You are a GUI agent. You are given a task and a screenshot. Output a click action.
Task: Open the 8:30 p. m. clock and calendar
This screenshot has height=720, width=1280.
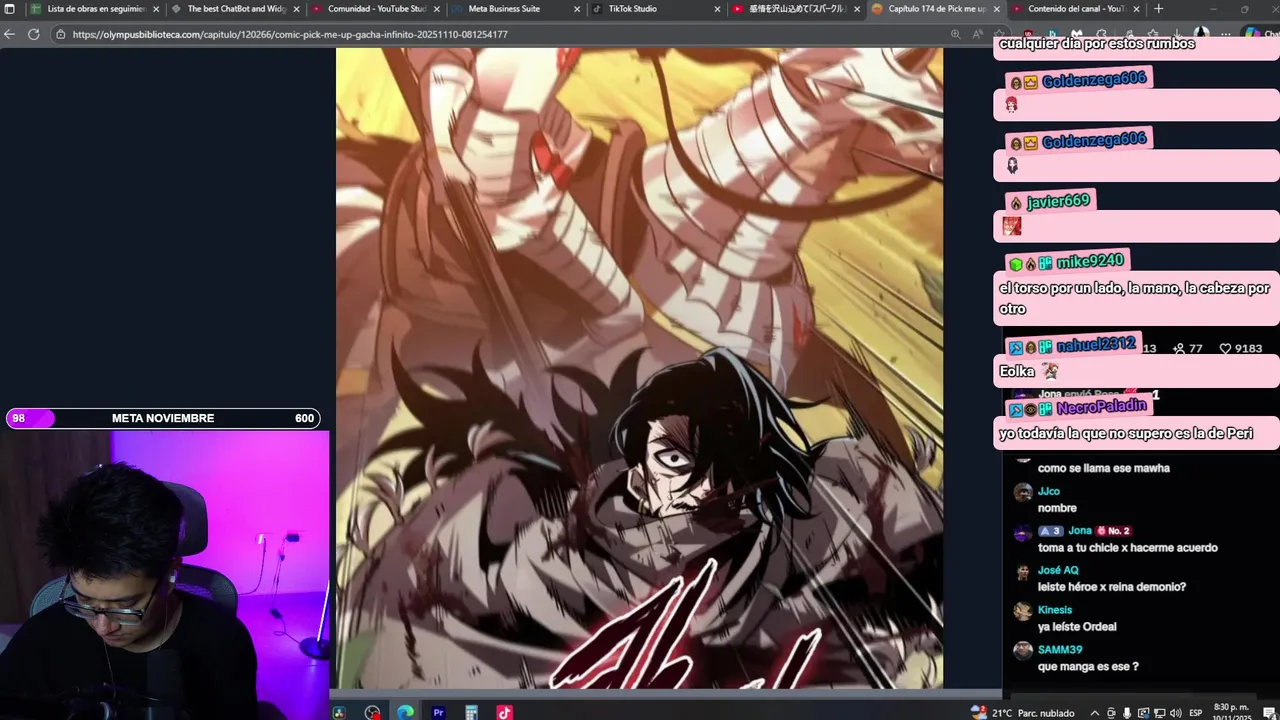(x=1232, y=712)
